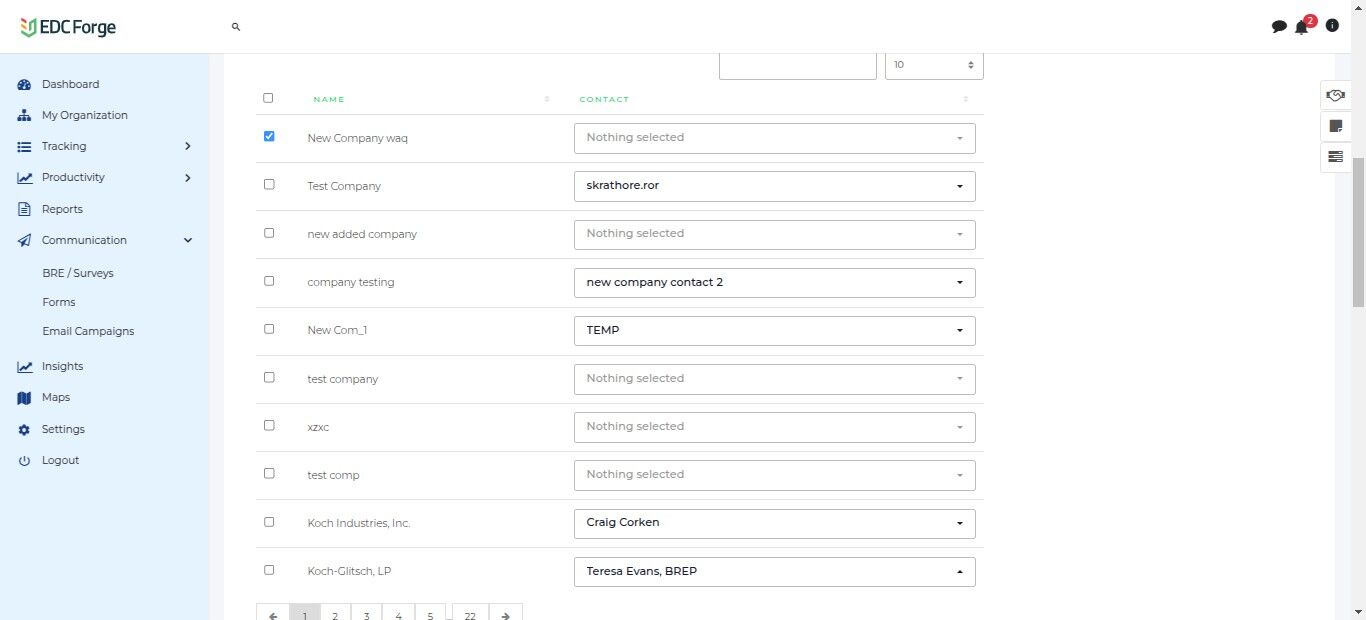The image size is (1366, 620).
Task: Toggle the select-all header checkbox
Action: pyautogui.click(x=268, y=98)
